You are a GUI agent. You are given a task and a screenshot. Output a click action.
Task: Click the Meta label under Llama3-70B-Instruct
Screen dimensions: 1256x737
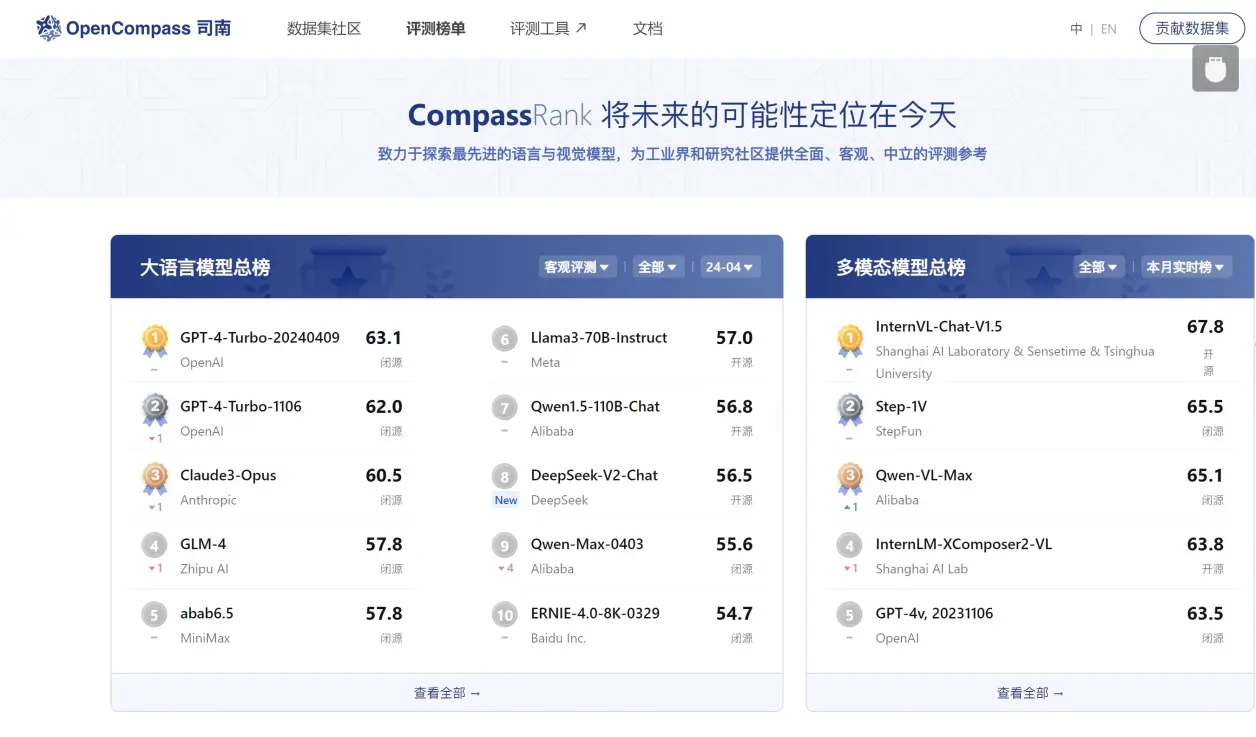pos(546,362)
